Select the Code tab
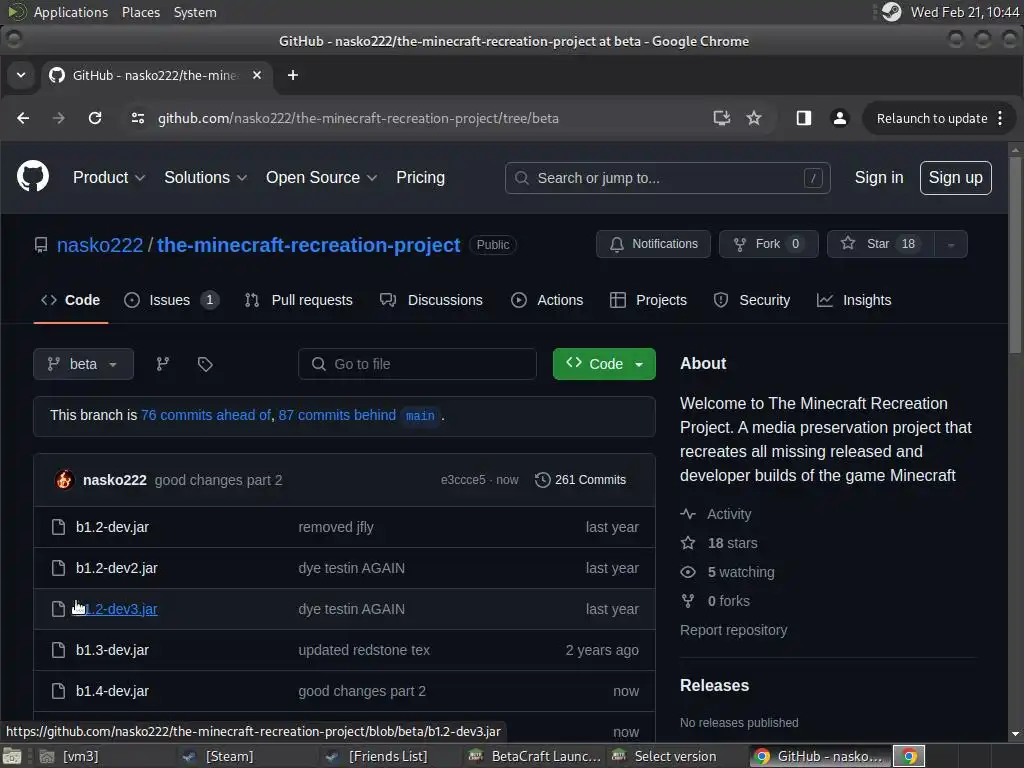Viewport: 1024px width, 768px height. click(71, 300)
